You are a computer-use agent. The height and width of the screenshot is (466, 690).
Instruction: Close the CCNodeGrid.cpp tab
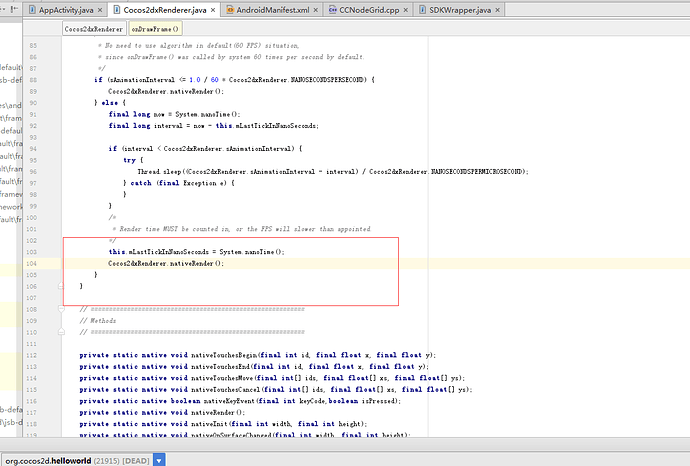pos(406,10)
